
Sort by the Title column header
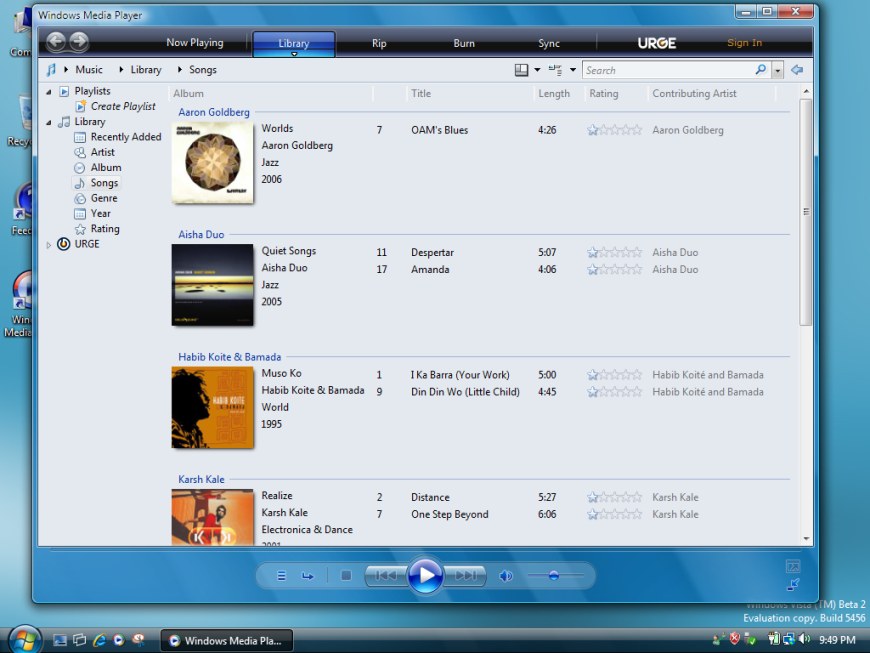tap(421, 93)
